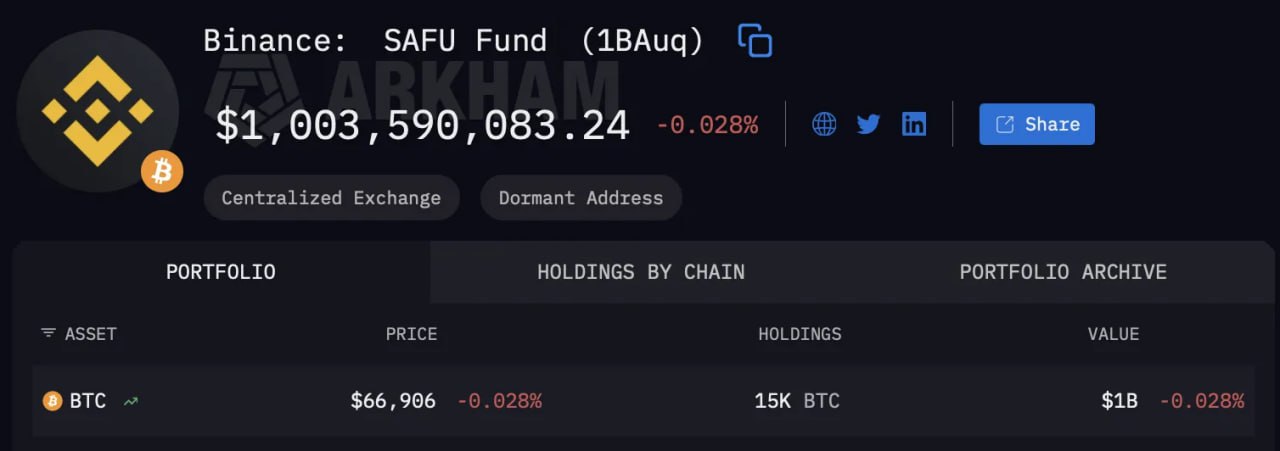
Task: Sort by the HOLDINGS column header
Action: coord(800,334)
